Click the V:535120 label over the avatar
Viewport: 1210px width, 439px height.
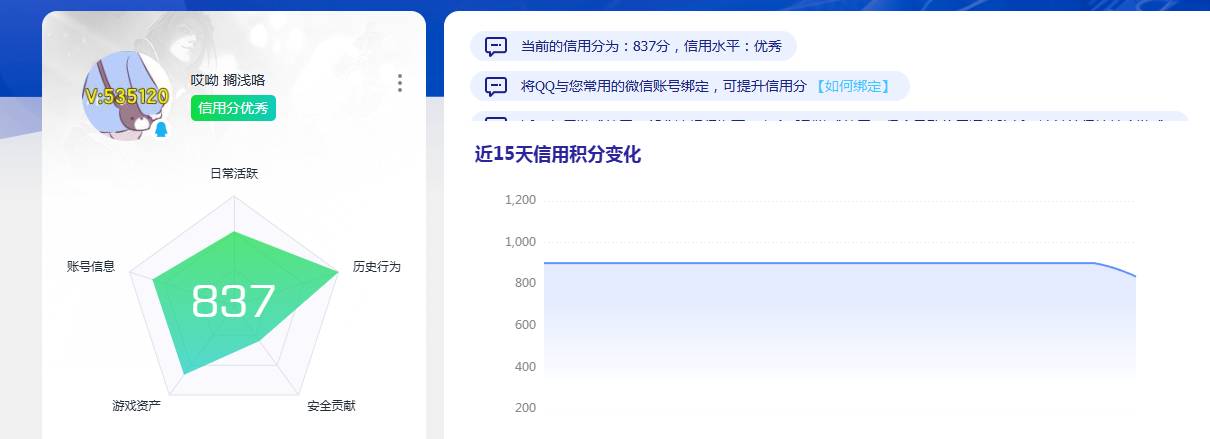tap(127, 97)
